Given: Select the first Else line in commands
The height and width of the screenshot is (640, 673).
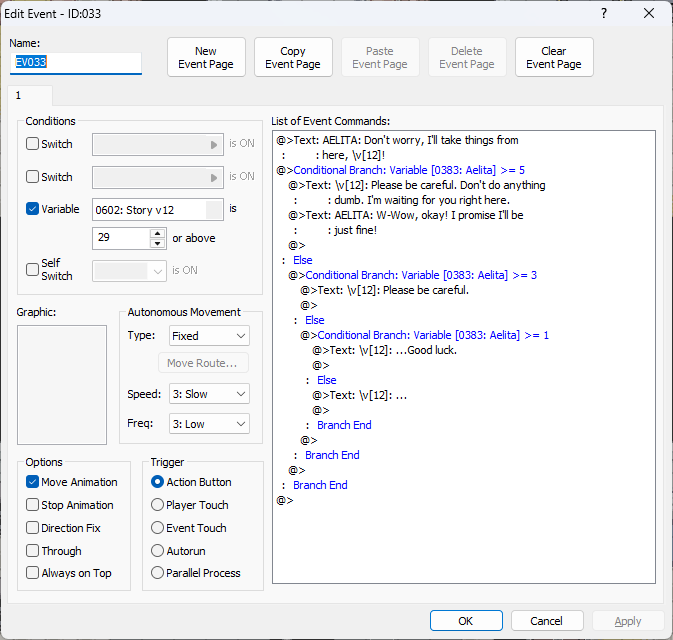Looking at the screenshot, I should (303, 260).
